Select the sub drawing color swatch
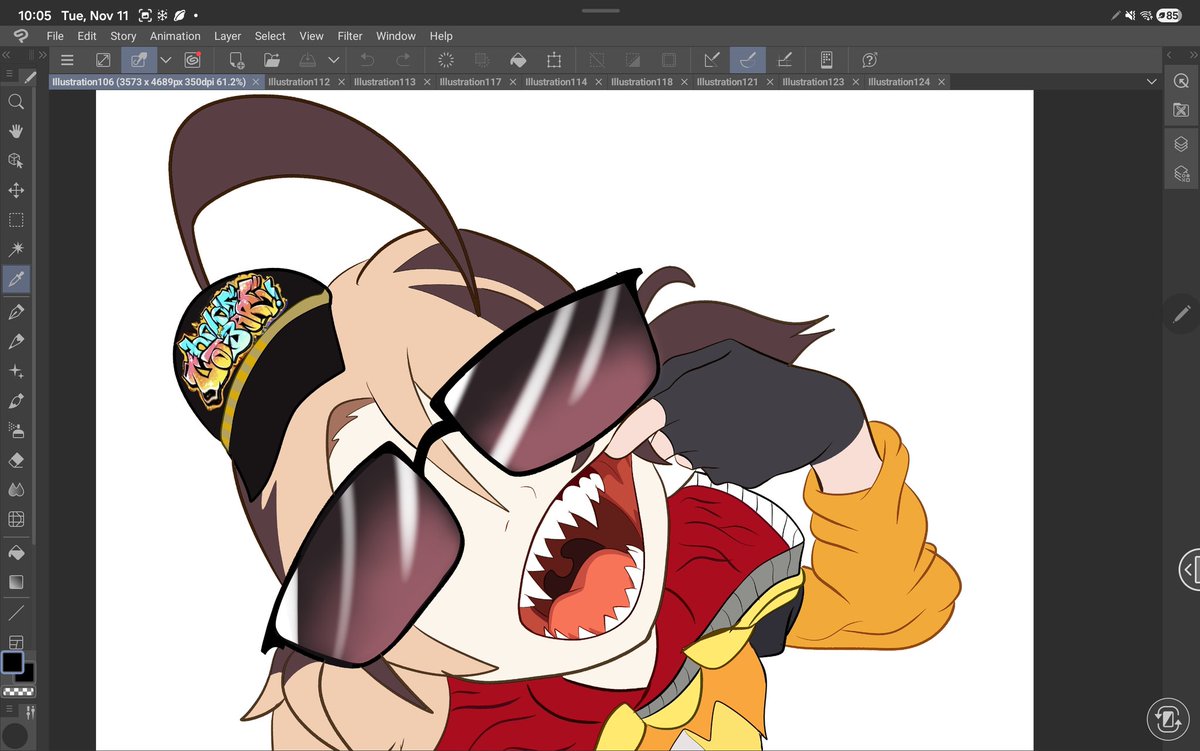Screen dimensions: 1200x751 click(x=26, y=673)
